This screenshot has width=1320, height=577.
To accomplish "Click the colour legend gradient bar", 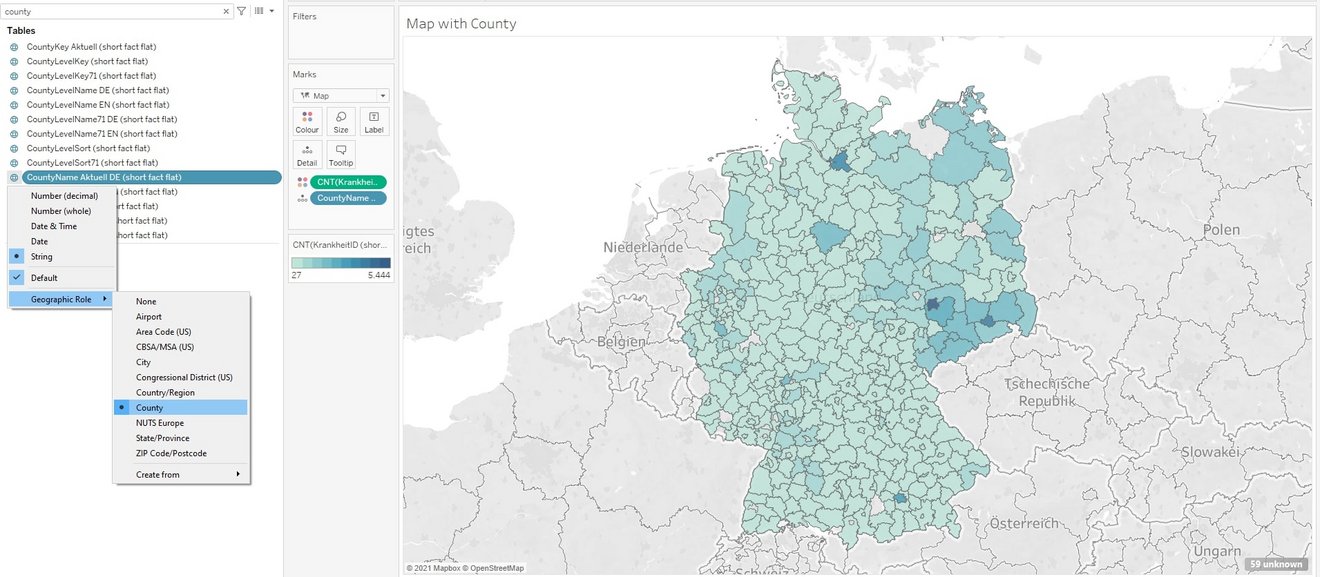I will pos(340,263).
